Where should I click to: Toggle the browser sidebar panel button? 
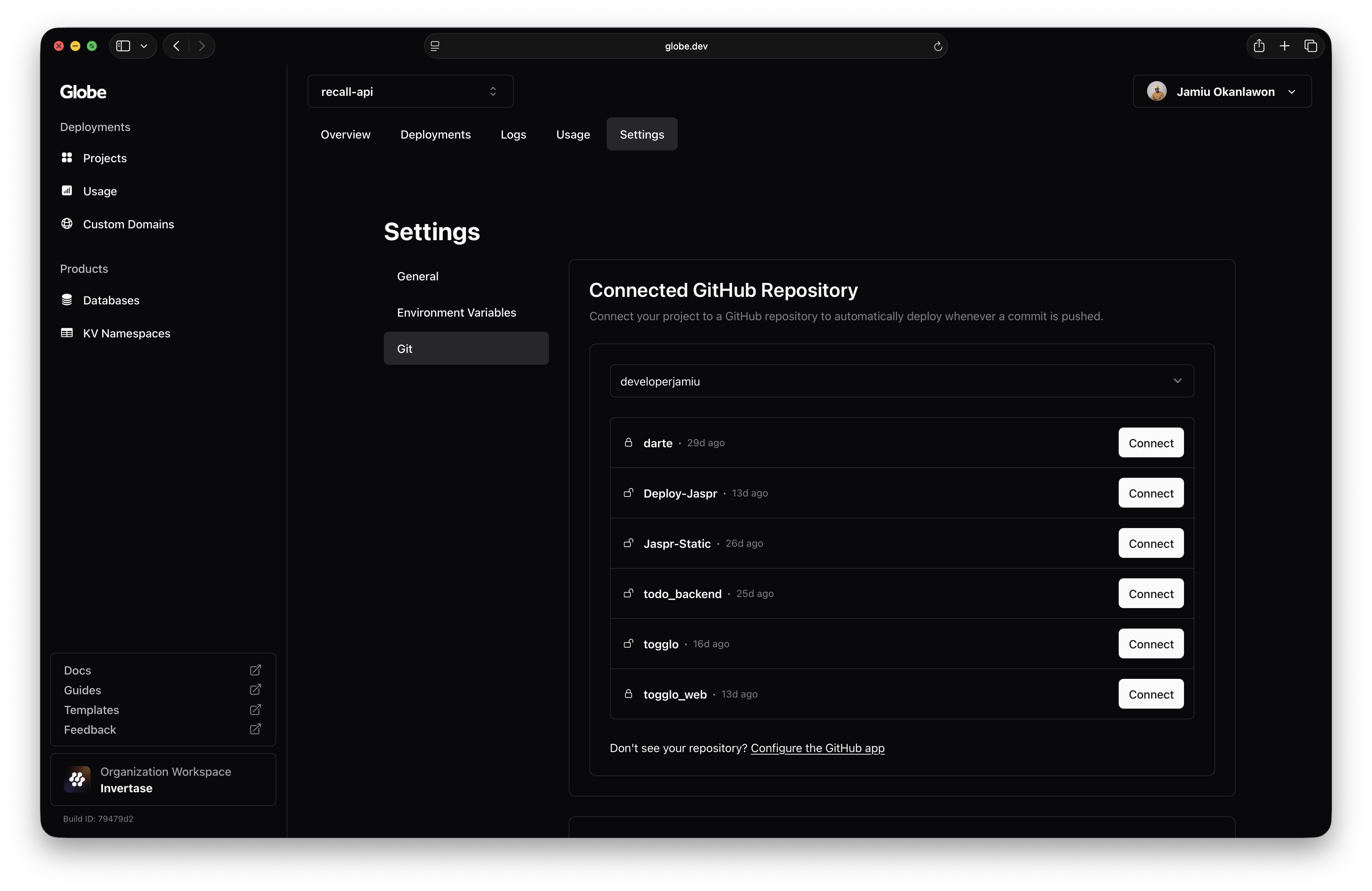(123, 46)
